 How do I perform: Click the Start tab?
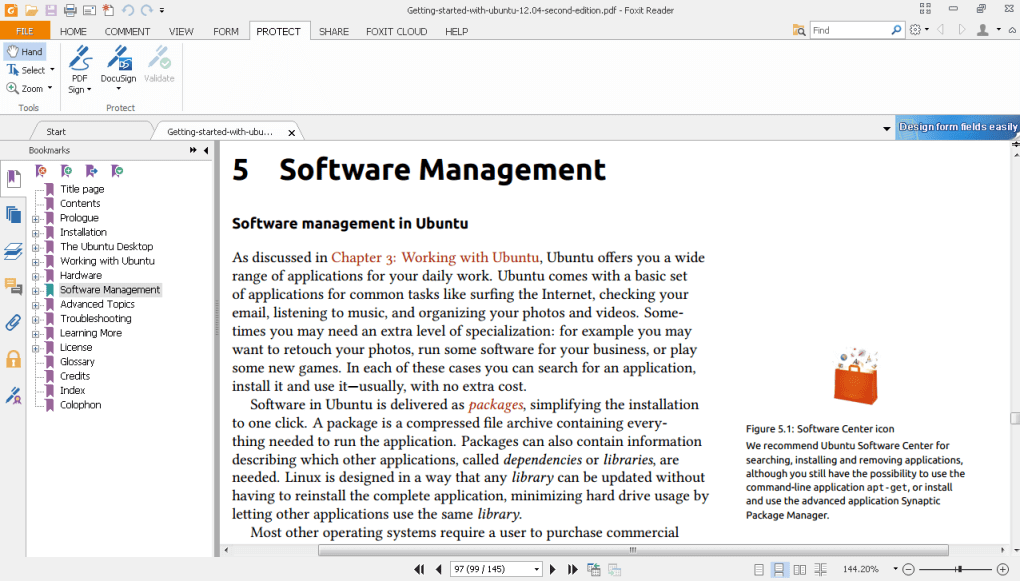[55, 130]
